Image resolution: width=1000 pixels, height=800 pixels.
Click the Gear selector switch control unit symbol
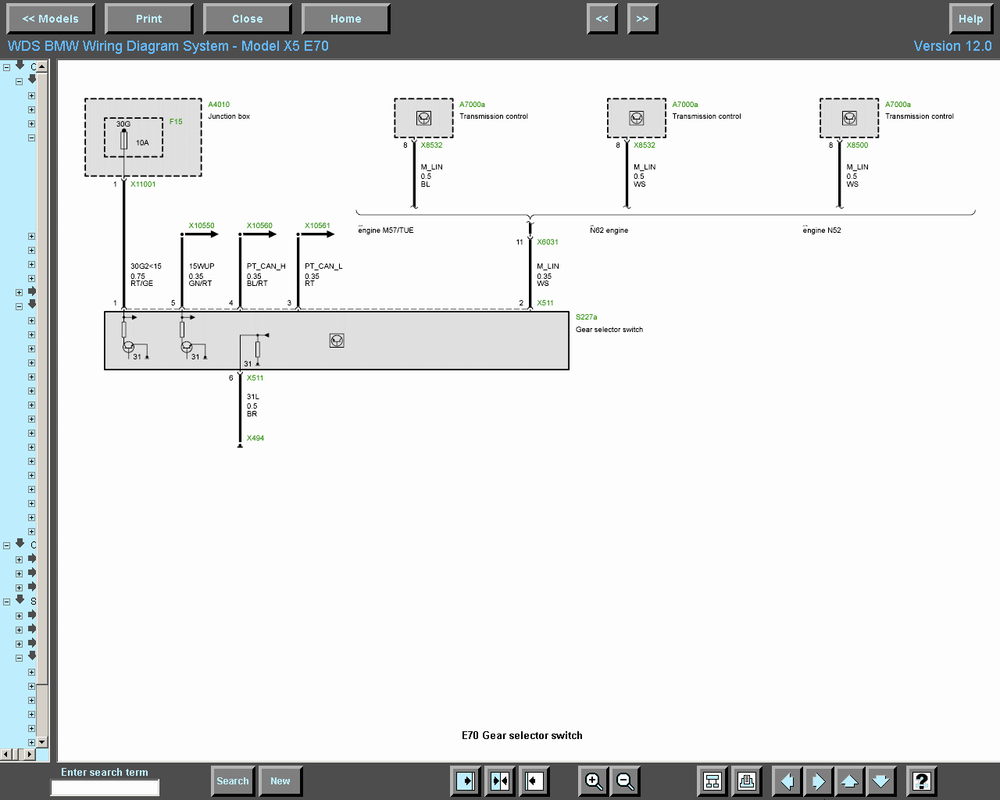coord(337,341)
